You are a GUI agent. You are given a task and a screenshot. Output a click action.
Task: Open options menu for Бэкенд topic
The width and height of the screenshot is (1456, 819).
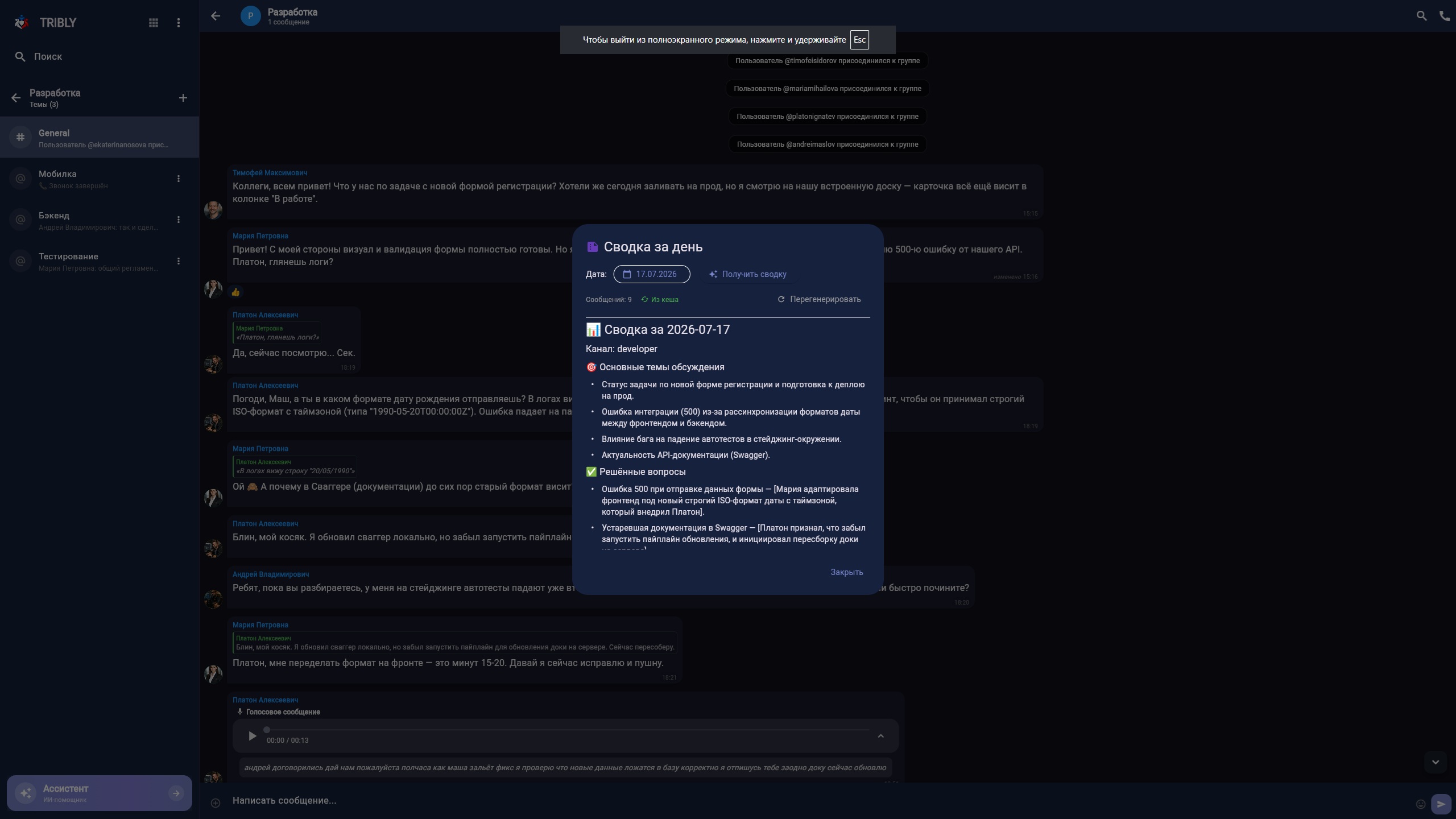(x=179, y=220)
